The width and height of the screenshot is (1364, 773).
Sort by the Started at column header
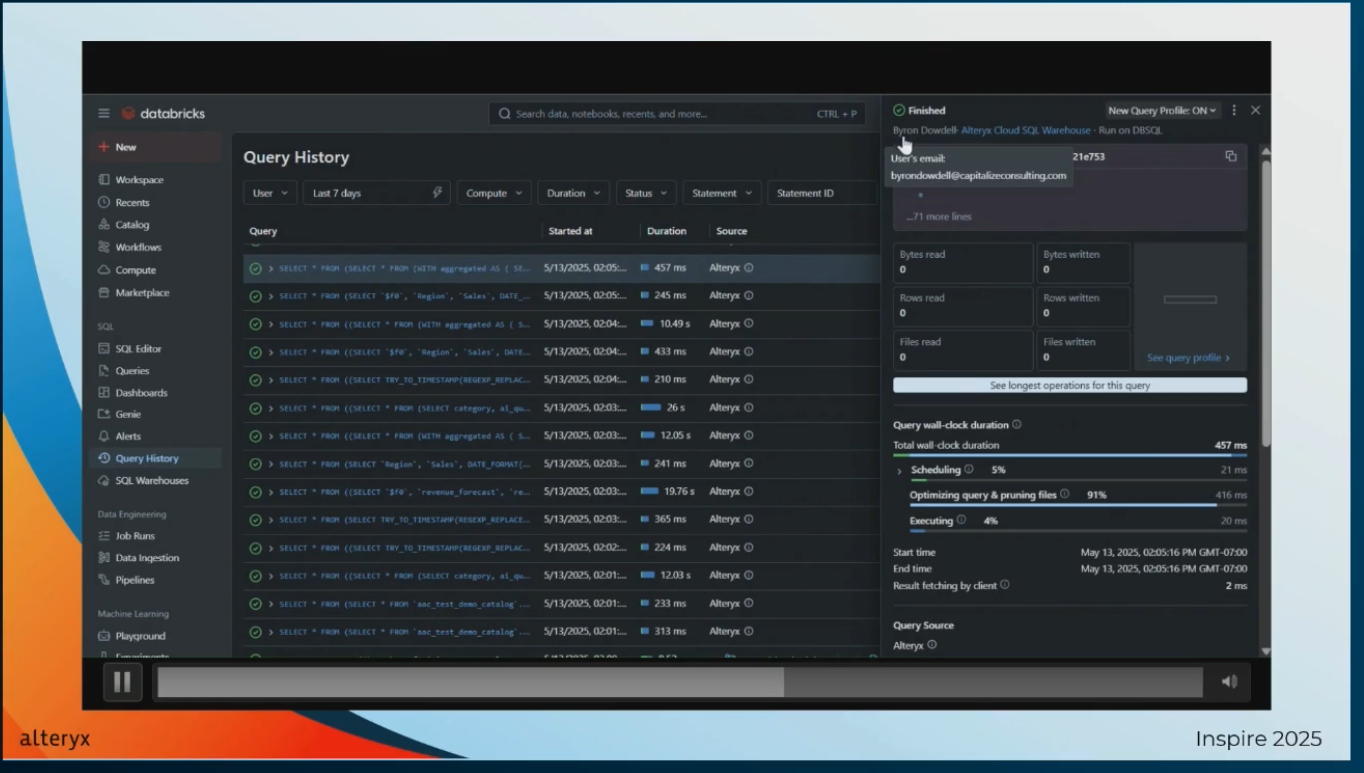click(570, 231)
